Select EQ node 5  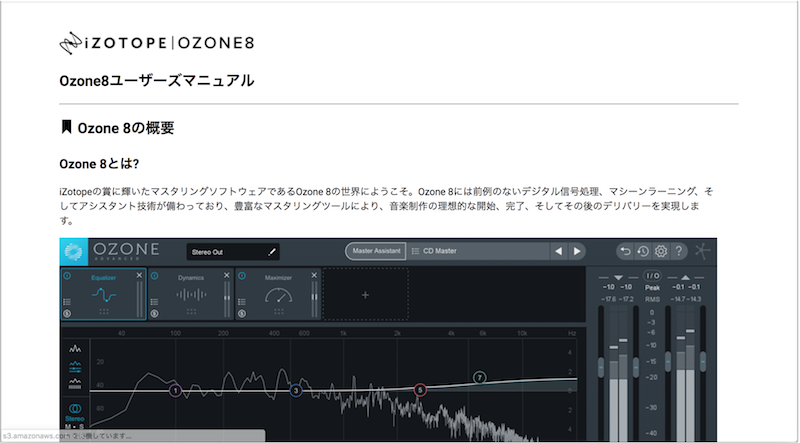(420, 390)
